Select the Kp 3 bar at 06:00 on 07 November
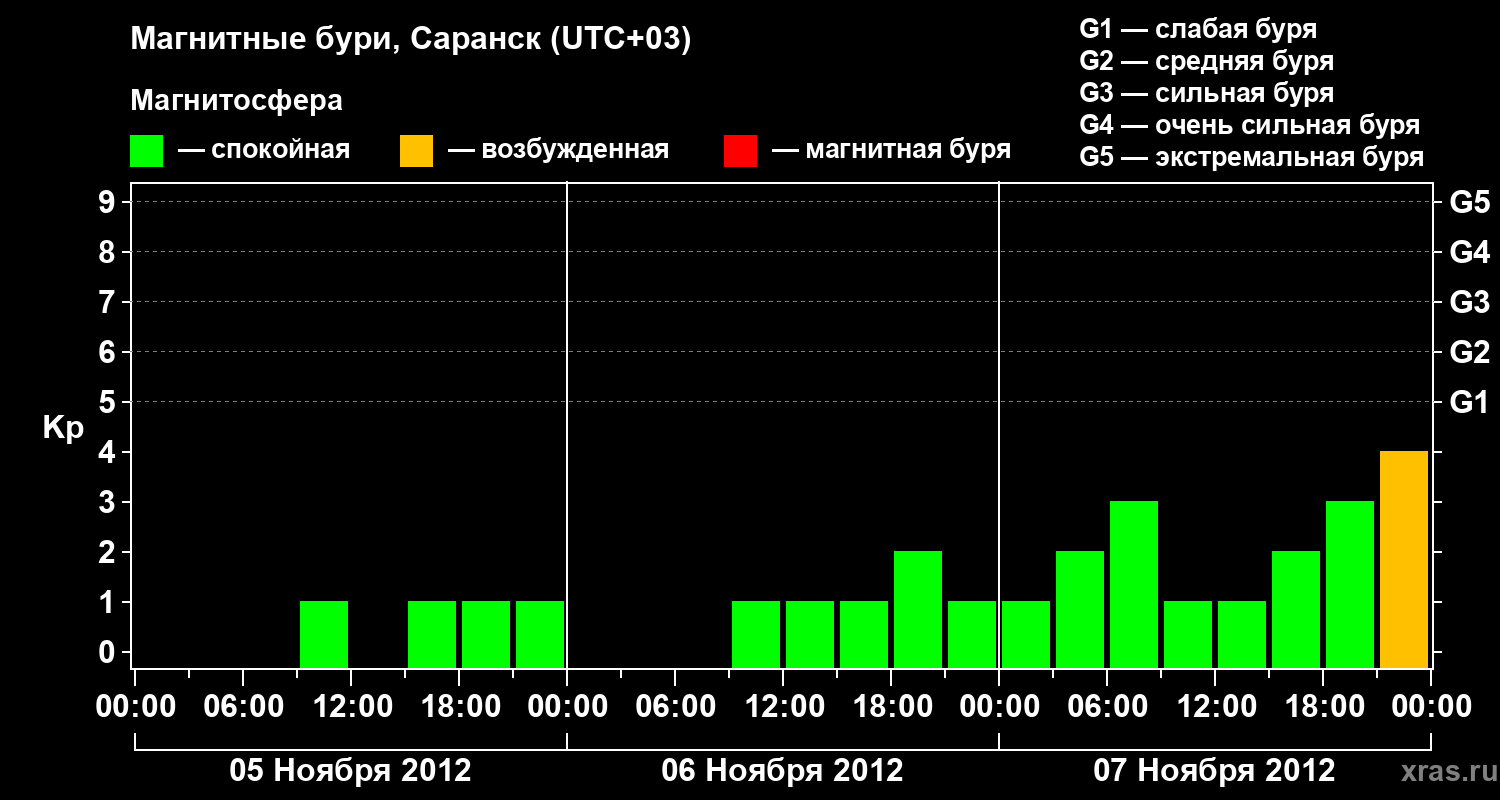 pos(1134,584)
